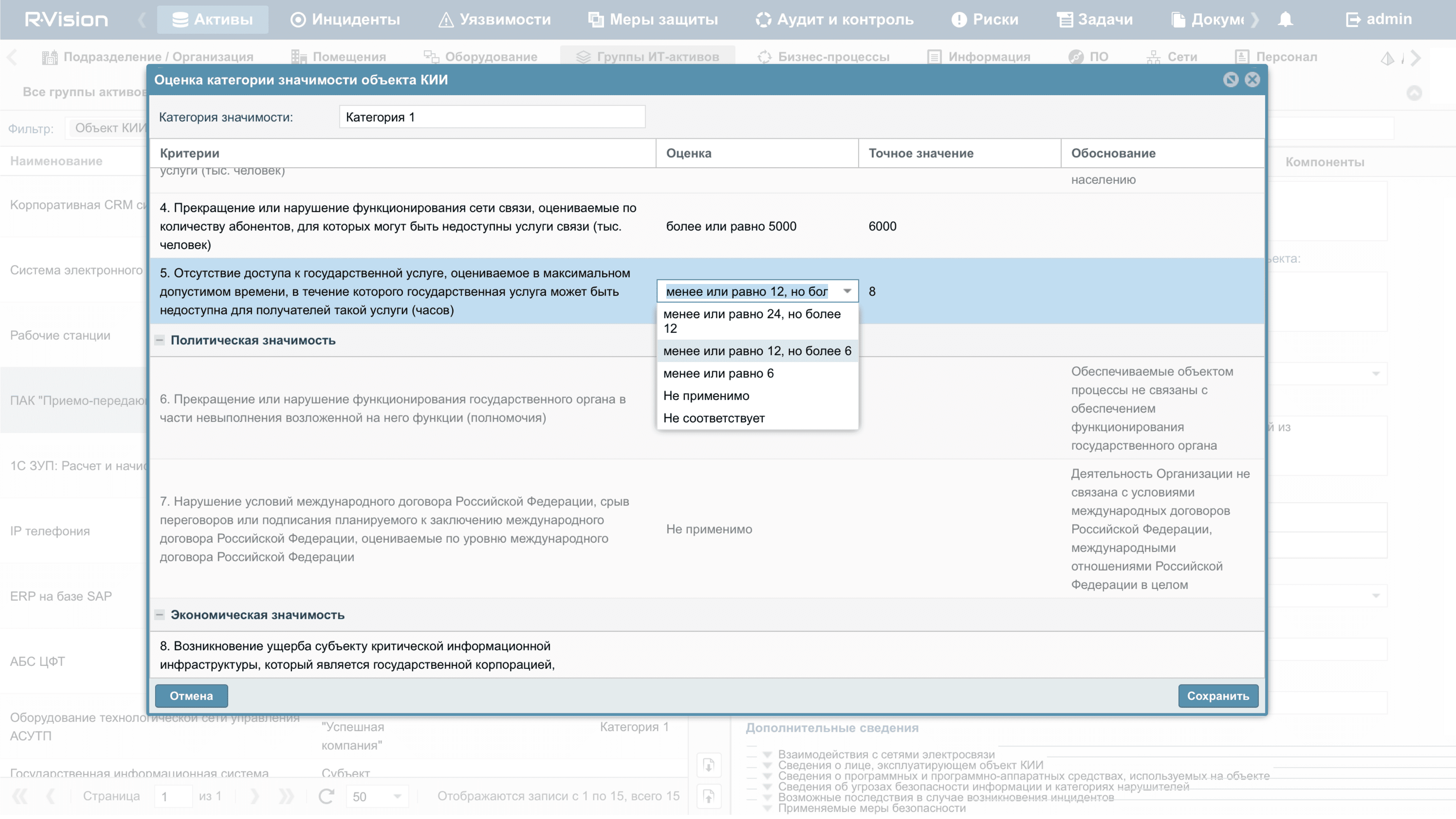The image size is (1456, 819).
Task: Click the Категория значимости field
Action: (492, 117)
